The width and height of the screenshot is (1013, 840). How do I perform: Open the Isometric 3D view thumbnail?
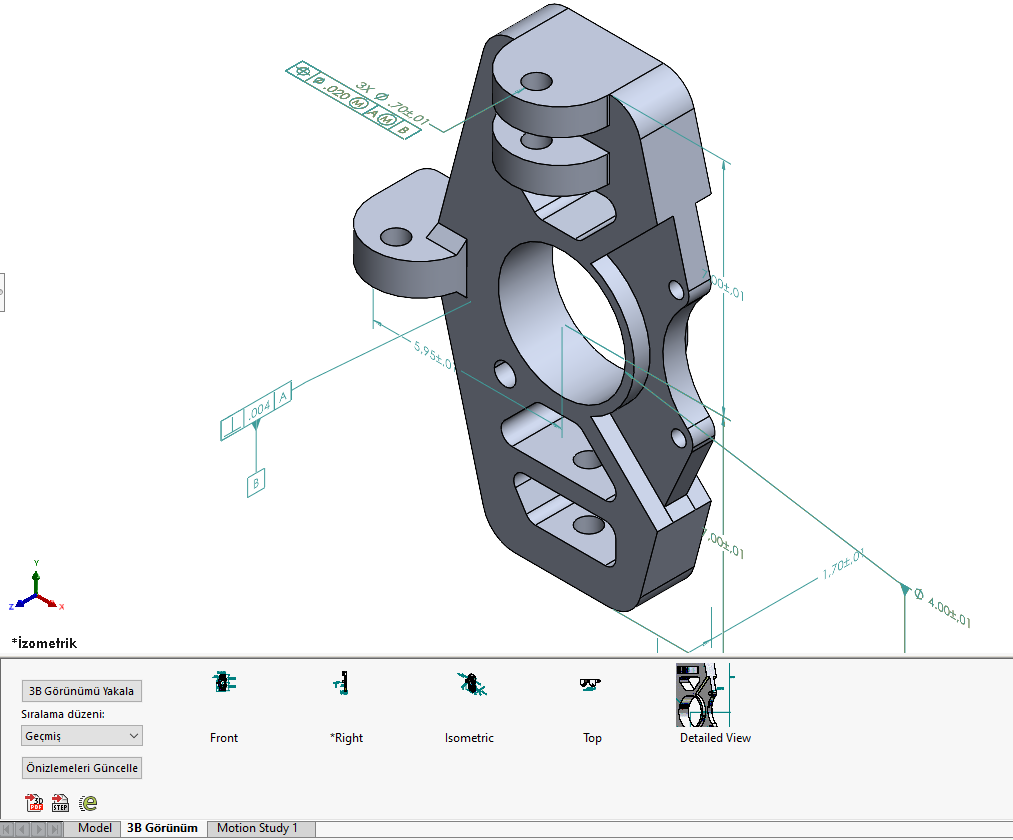[x=469, y=684]
